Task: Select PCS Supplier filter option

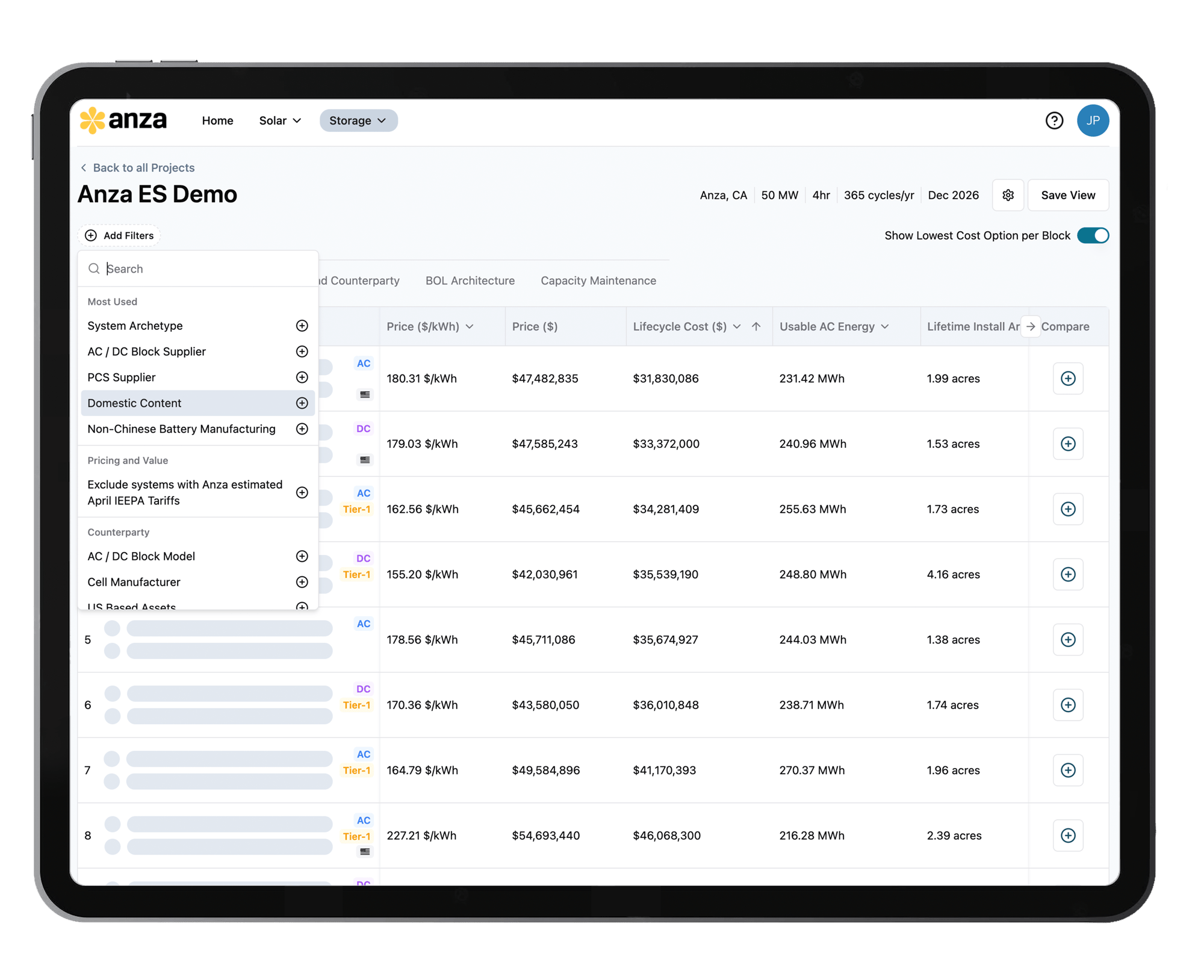Action: [x=197, y=377]
